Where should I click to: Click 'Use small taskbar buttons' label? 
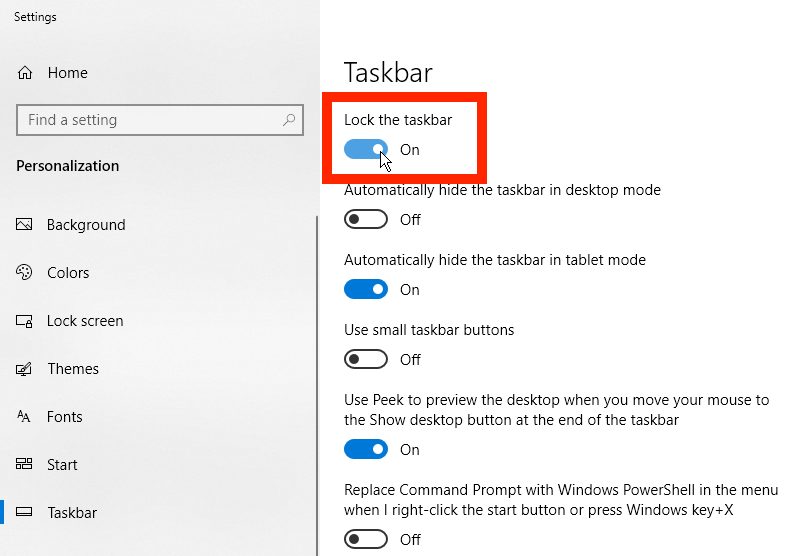coord(429,330)
